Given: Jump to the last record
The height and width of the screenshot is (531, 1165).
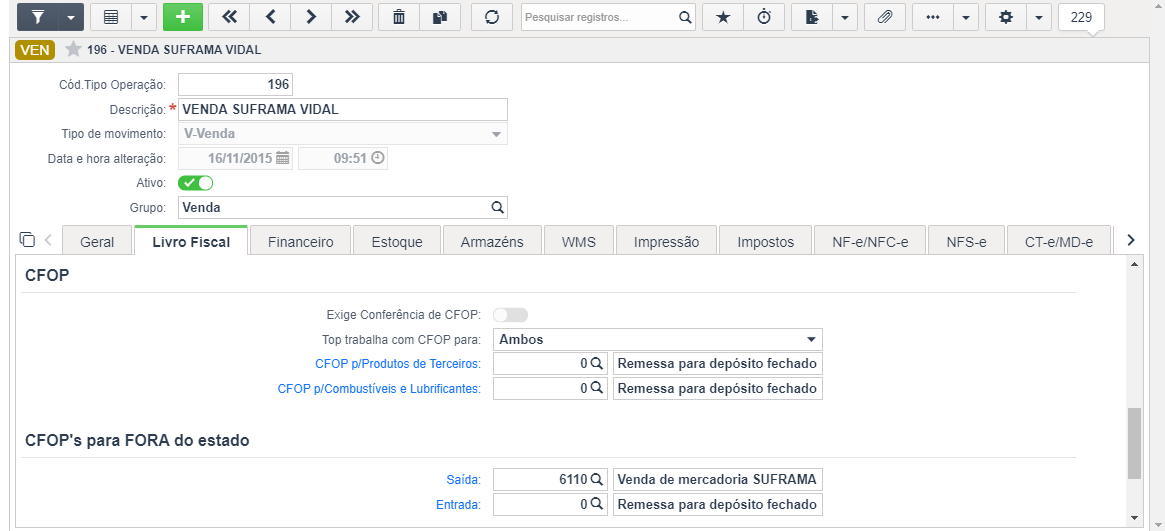Looking at the screenshot, I should tap(351, 17).
